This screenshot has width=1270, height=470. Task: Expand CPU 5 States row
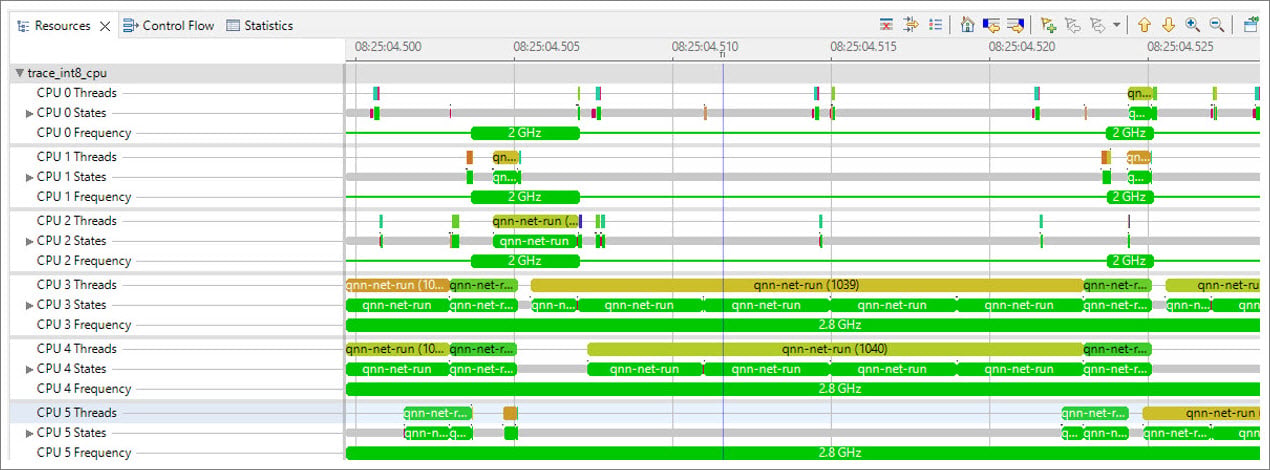coord(30,433)
